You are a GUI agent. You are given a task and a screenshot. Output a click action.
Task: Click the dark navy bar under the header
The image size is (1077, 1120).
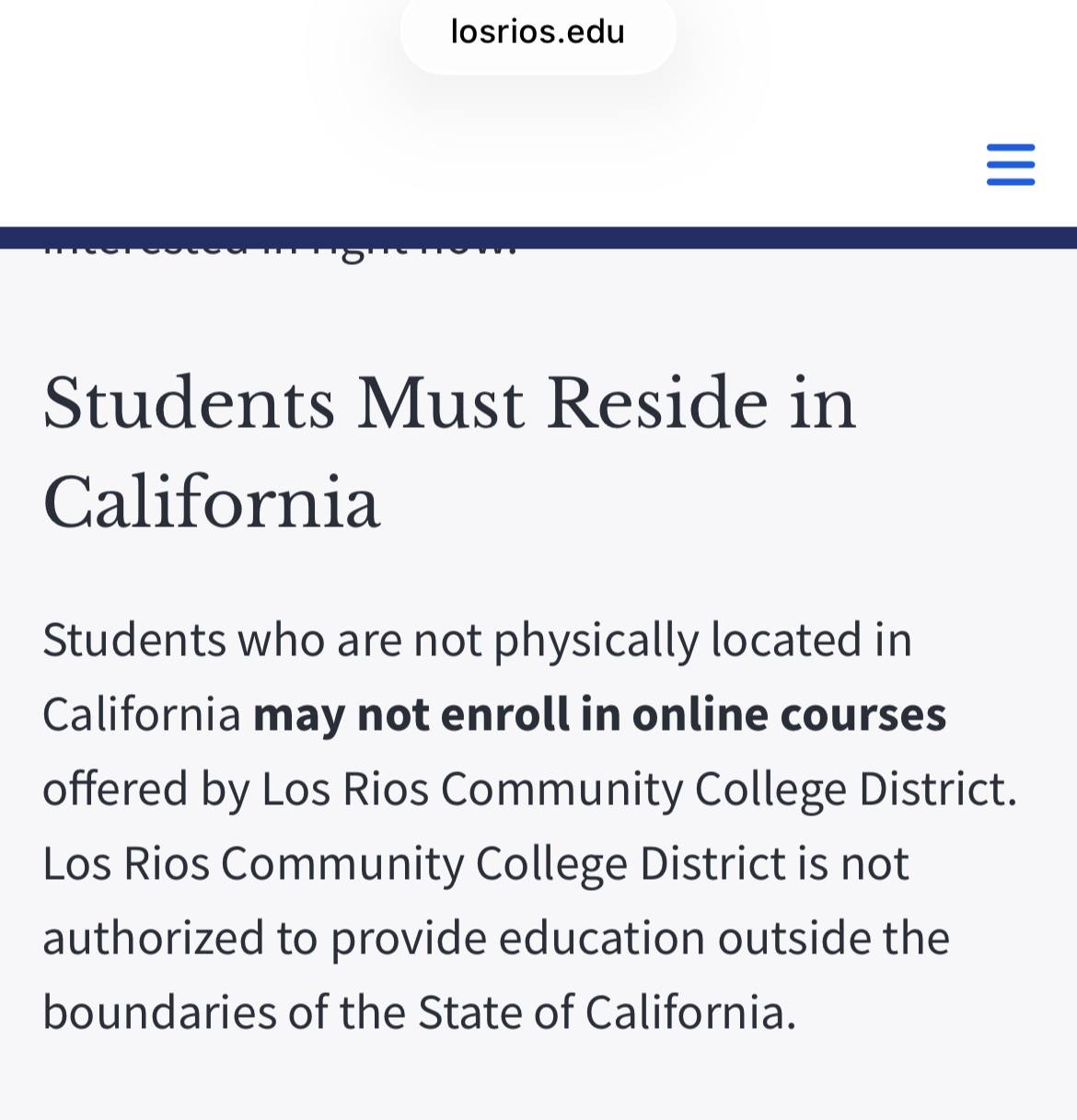pos(538,237)
